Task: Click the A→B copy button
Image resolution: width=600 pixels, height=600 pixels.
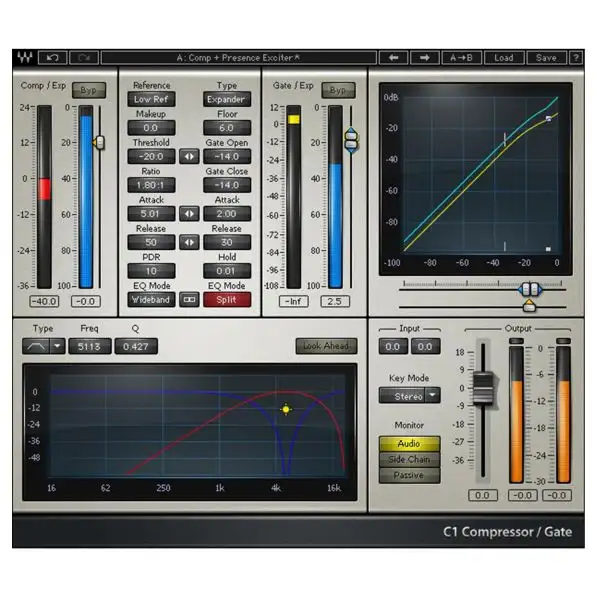Action: tap(462, 58)
